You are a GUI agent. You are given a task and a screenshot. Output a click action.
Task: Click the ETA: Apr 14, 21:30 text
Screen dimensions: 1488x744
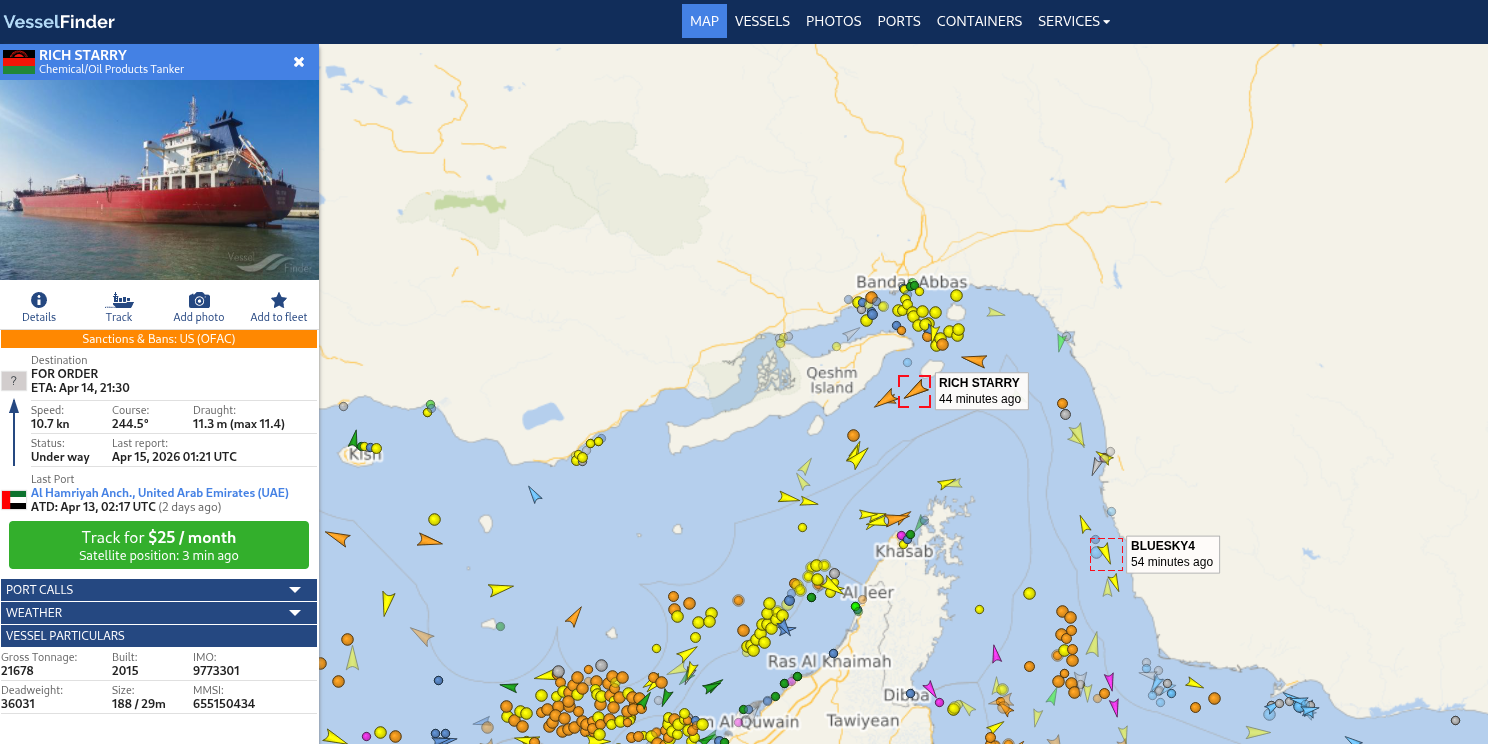click(x=80, y=388)
